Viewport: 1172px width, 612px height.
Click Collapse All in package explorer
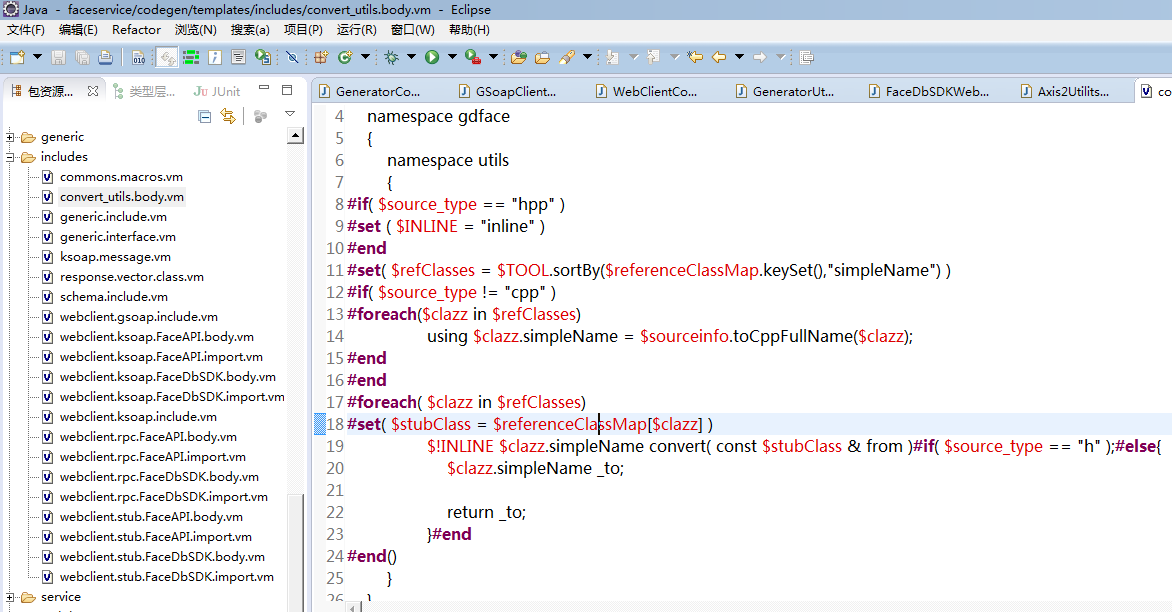click(204, 116)
